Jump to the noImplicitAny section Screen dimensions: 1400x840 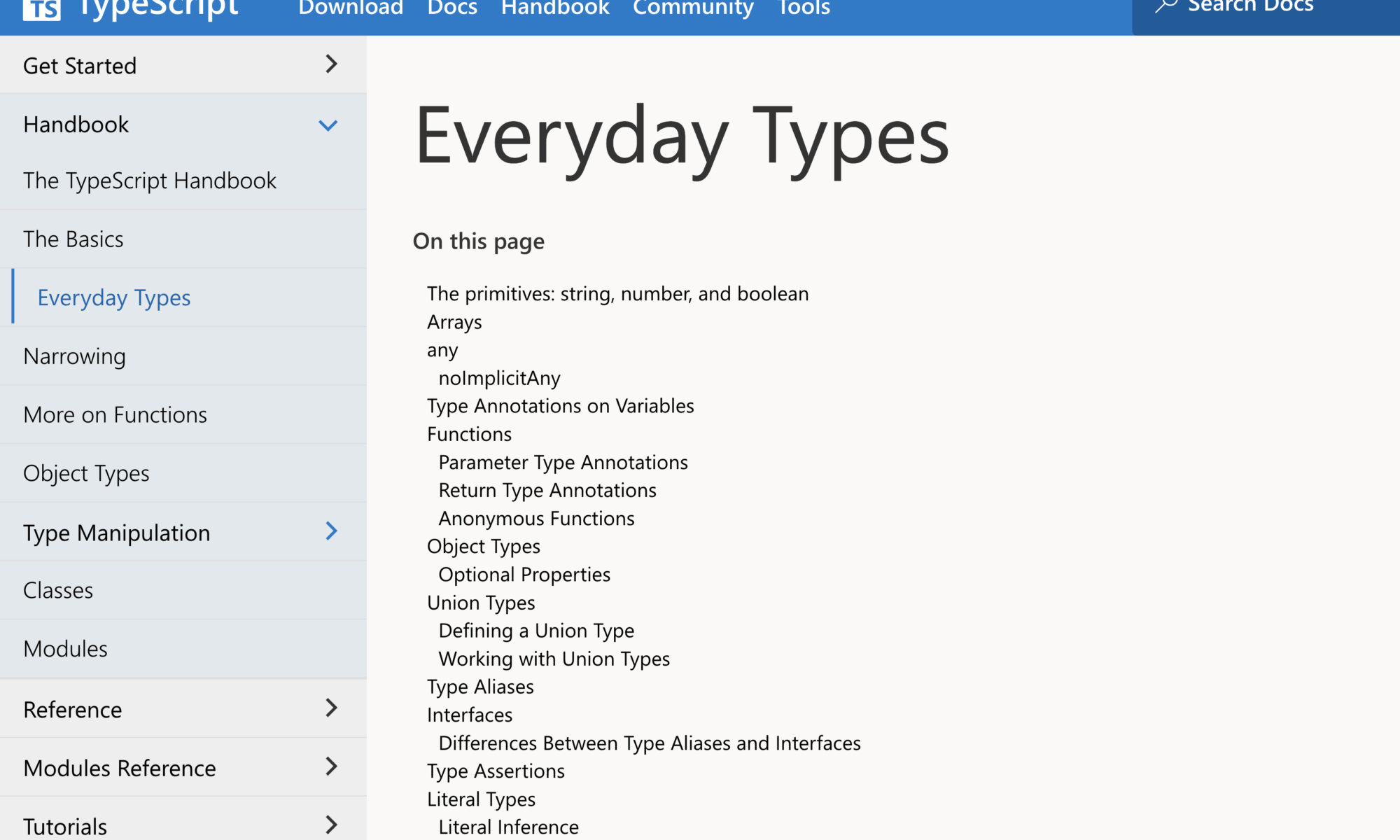click(x=499, y=378)
